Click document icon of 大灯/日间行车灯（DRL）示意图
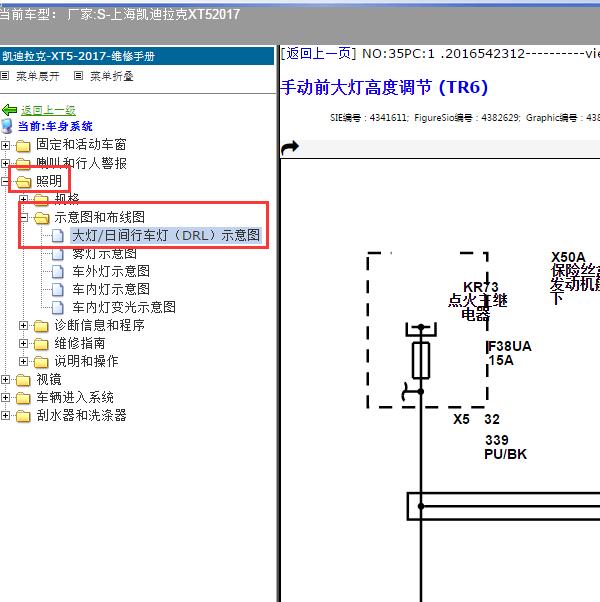The height and width of the screenshot is (602, 600). (x=58, y=235)
